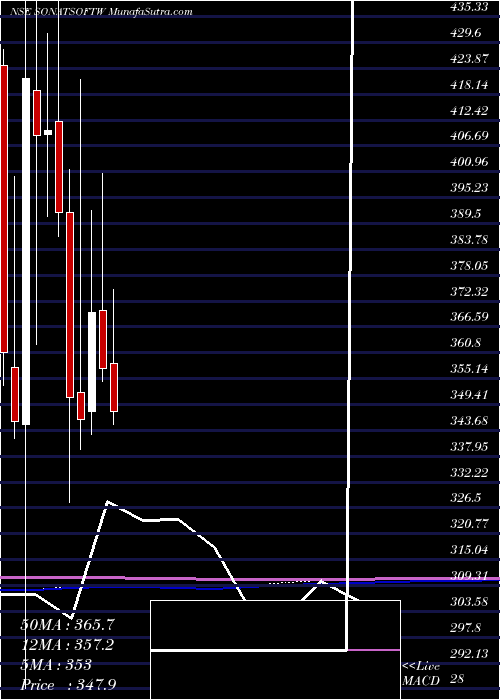Select the 315.04 price axis label
This screenshot has width=500, height=700.
(467, 550)
